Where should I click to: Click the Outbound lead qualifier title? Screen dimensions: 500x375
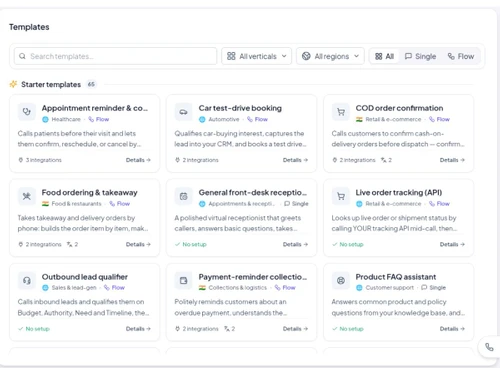point(85,277)
